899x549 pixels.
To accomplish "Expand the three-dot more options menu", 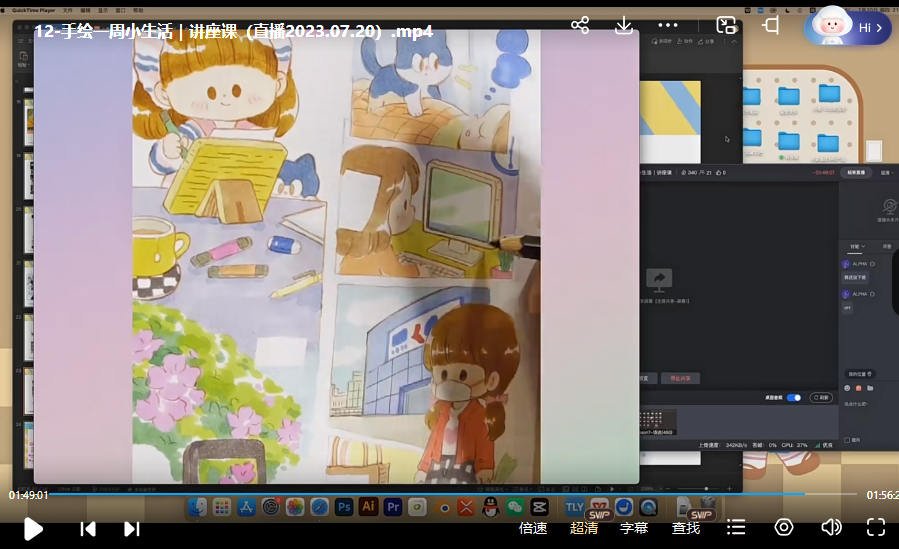I will 668,25.
